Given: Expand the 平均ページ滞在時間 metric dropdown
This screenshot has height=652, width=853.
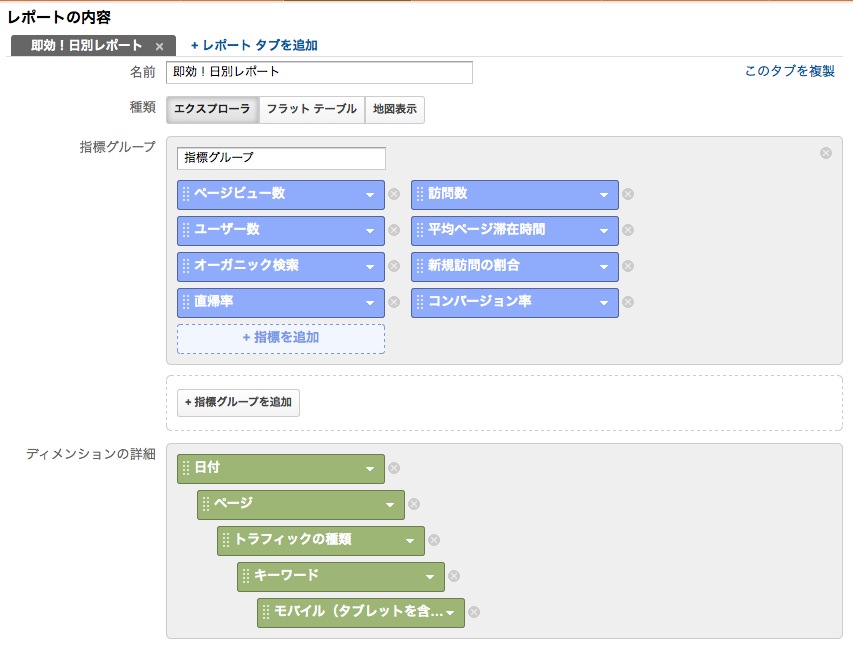Looking at the screenshot, I should (x=604, y=231).
